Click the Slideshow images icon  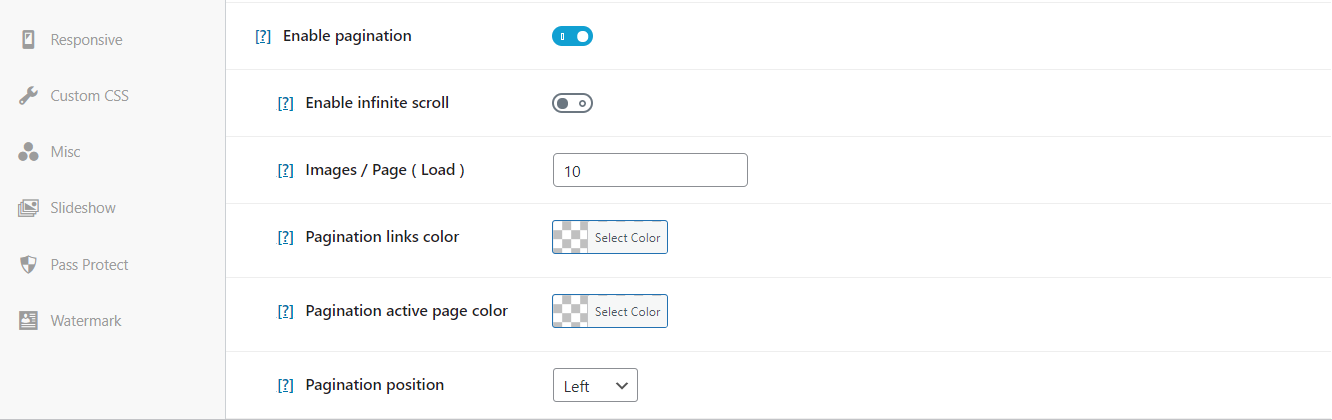click(28, 208)
